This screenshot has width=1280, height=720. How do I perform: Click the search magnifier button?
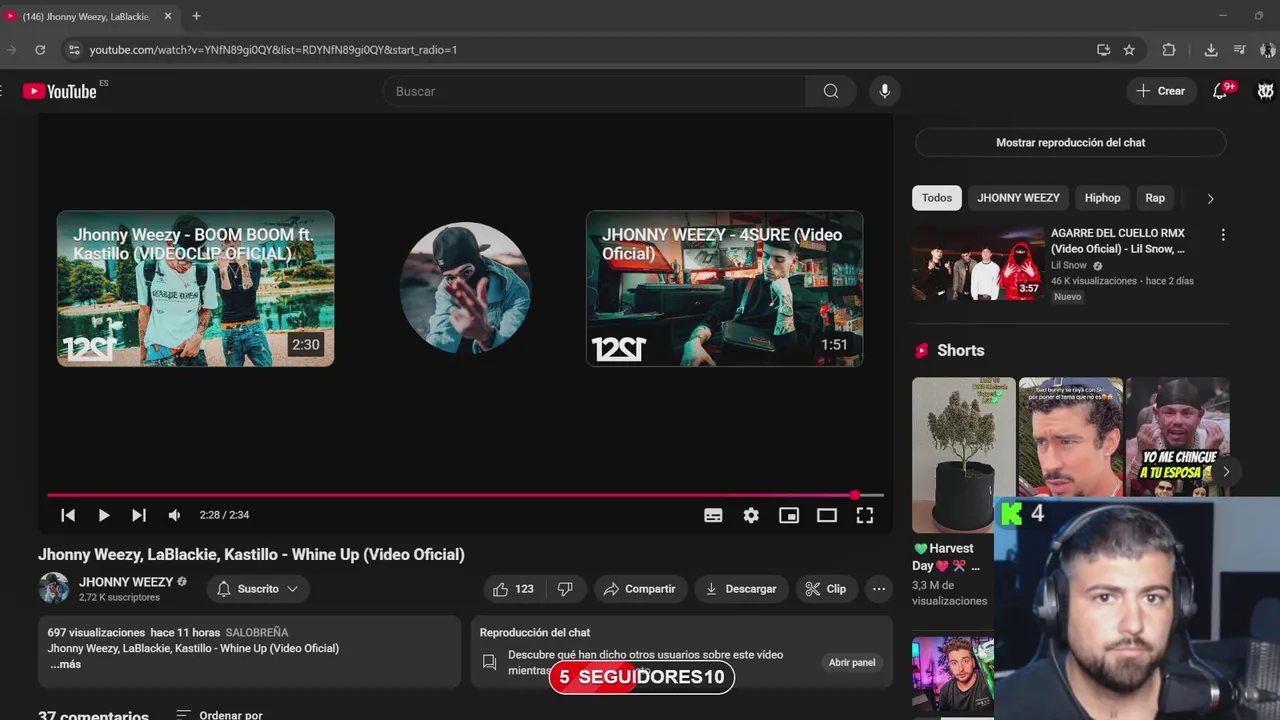click(x=831, y=91)
